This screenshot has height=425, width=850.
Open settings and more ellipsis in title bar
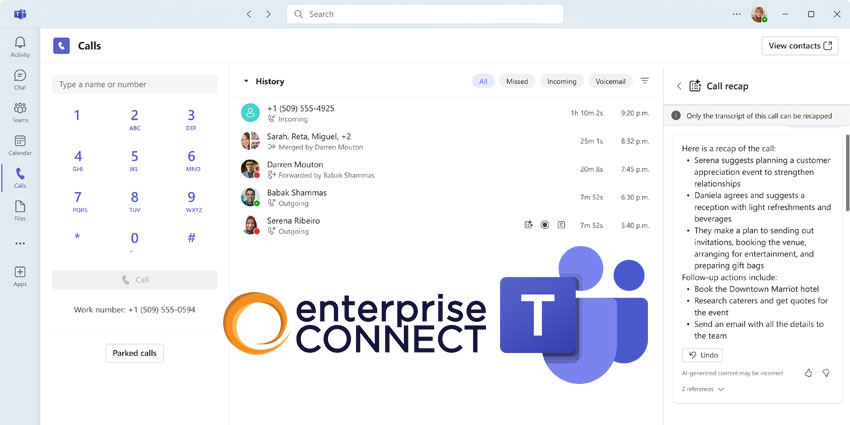[736, 14]
